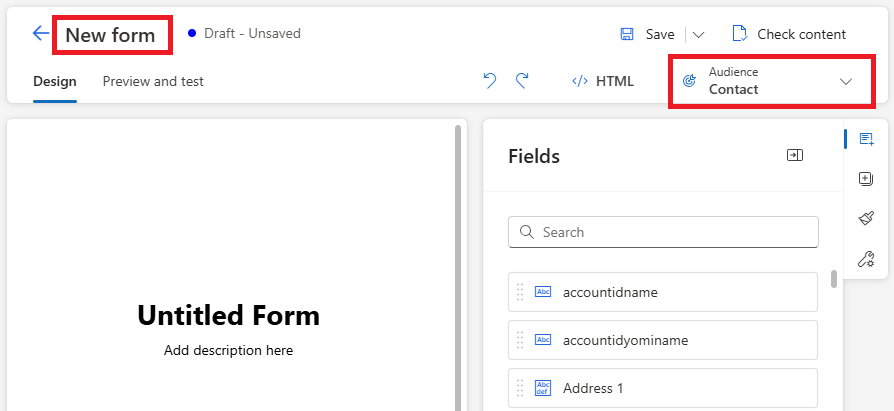
Task: Open the add section sidebar icon
Action: pyautogui.click(x=866, y=179)
